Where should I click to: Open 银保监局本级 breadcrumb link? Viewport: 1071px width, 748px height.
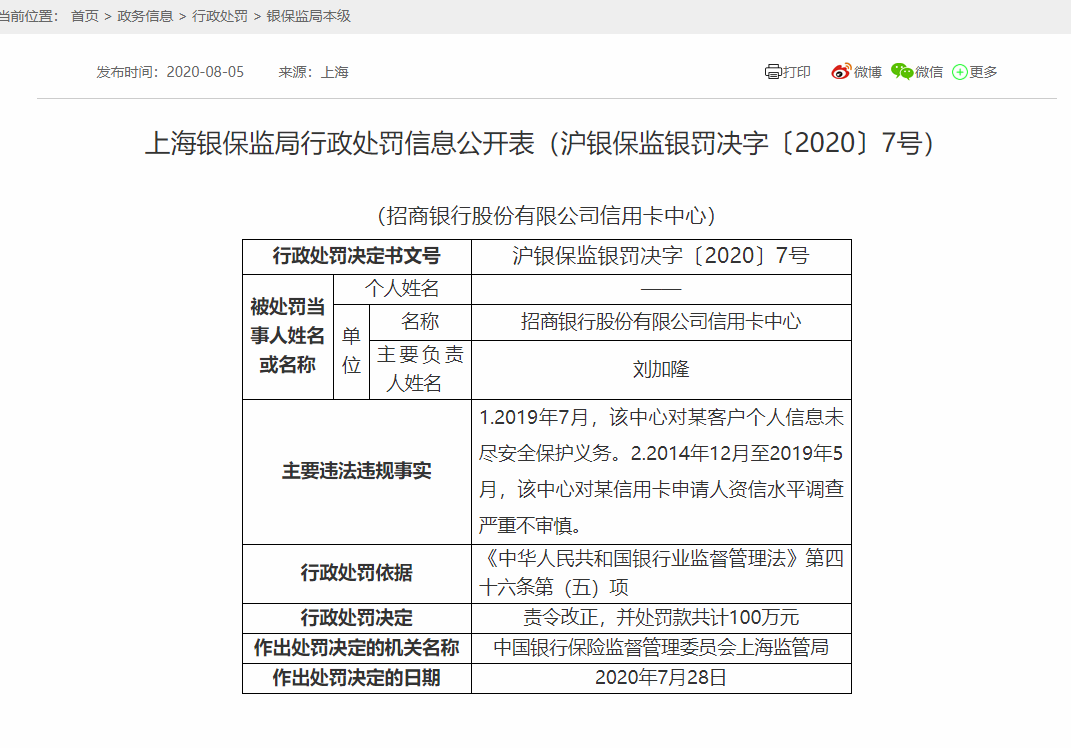coord(309,16)
